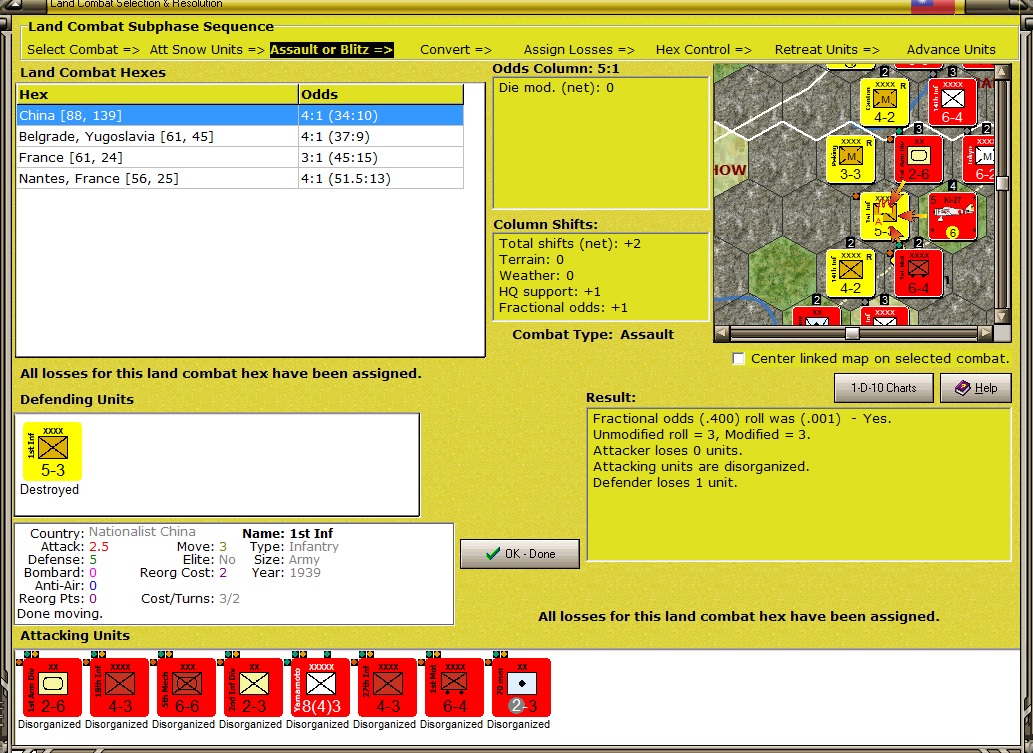The image size is (1033, 753).
Task: Toggle Center linked map on selected combat
Action: tap(739, 359)
